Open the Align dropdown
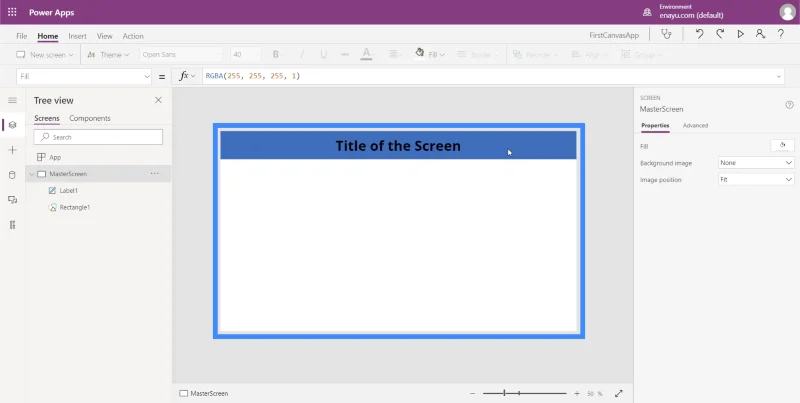 coord(590,55)
